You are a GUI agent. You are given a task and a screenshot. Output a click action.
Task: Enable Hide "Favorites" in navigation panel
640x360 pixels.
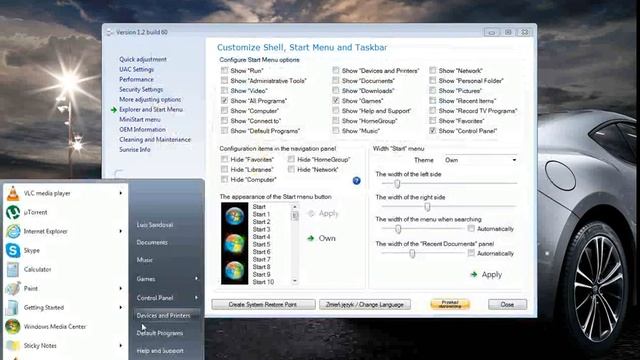[224, 160]
